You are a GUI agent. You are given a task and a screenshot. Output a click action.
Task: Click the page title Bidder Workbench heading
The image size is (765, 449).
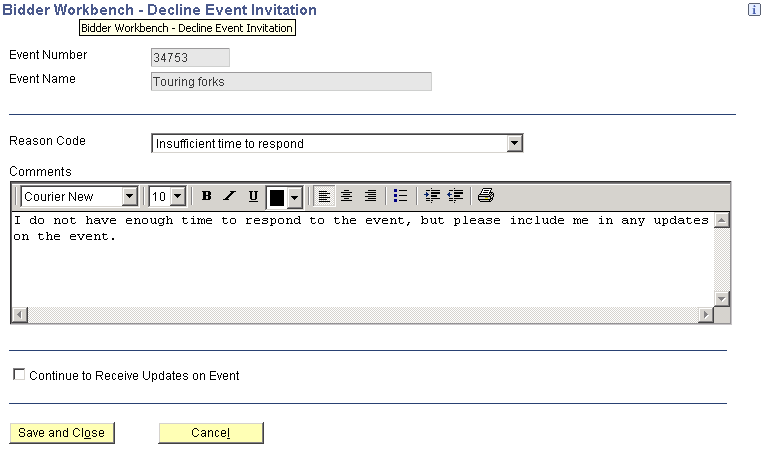[x=160, y=10]
